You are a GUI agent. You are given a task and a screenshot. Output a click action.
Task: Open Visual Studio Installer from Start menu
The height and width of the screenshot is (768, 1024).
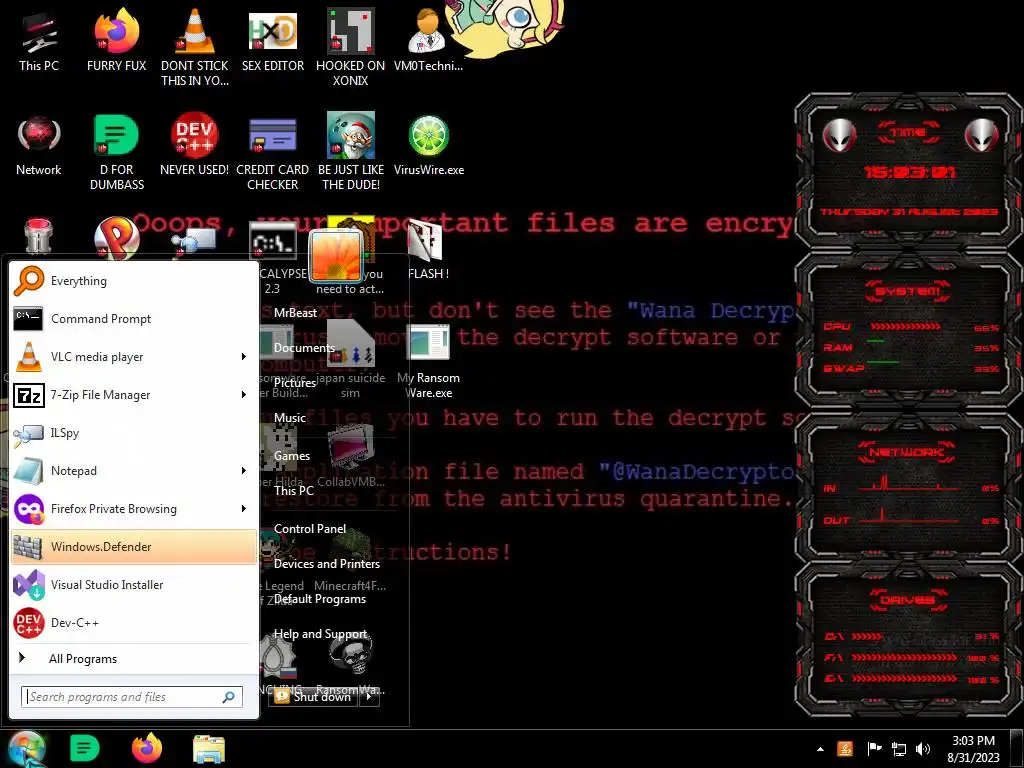[134, 584]
